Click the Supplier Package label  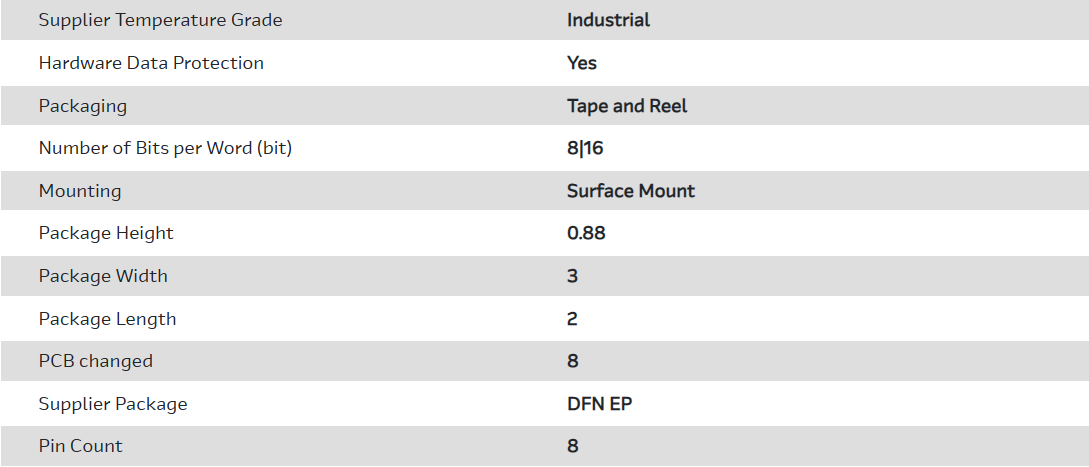pos(113,404)
